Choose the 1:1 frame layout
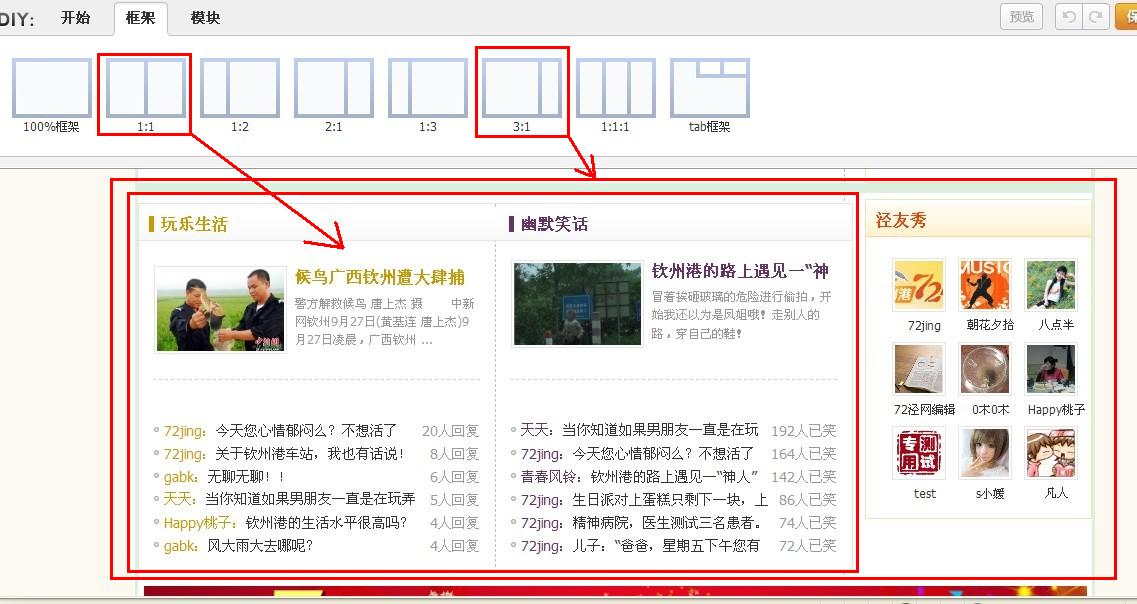The width and height of the screenshot is (1137, 604). [145, 88]
